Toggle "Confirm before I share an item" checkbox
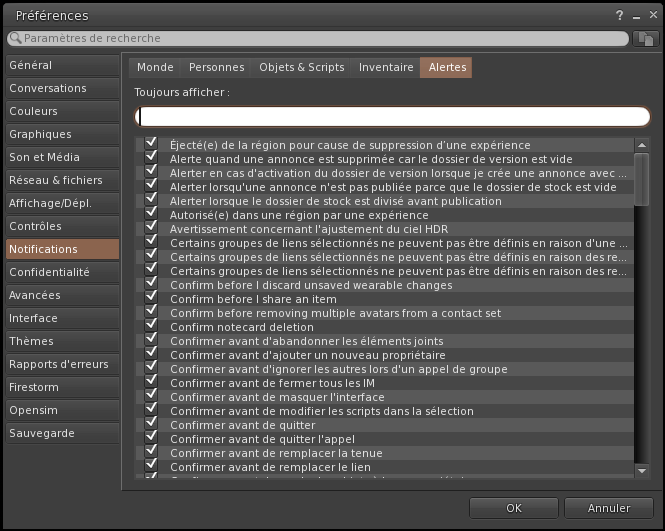Viewport: 665px width, 531px height. [x=152, y=299]
